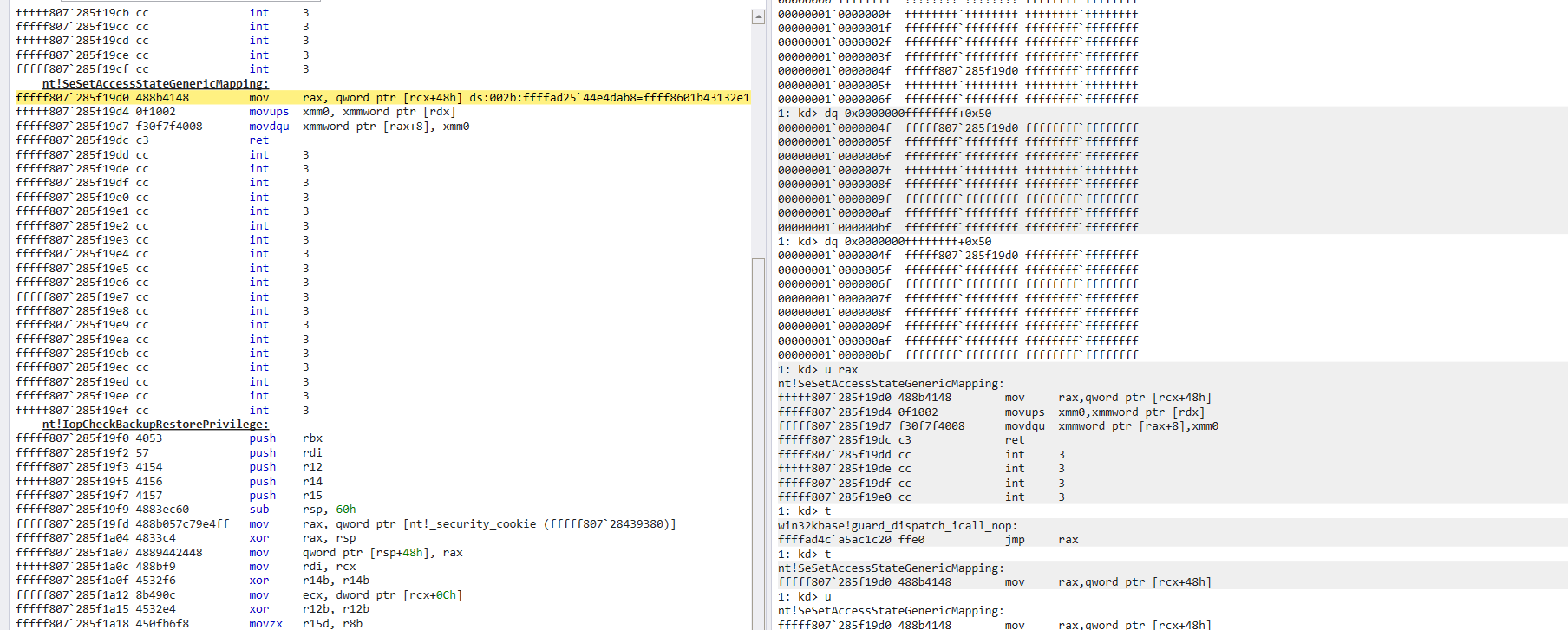This screenshot has height=630, width=1568.
Task: Select the ret instruction in disassembly pane
Action: pyautogui.click(x=258, y=140)
